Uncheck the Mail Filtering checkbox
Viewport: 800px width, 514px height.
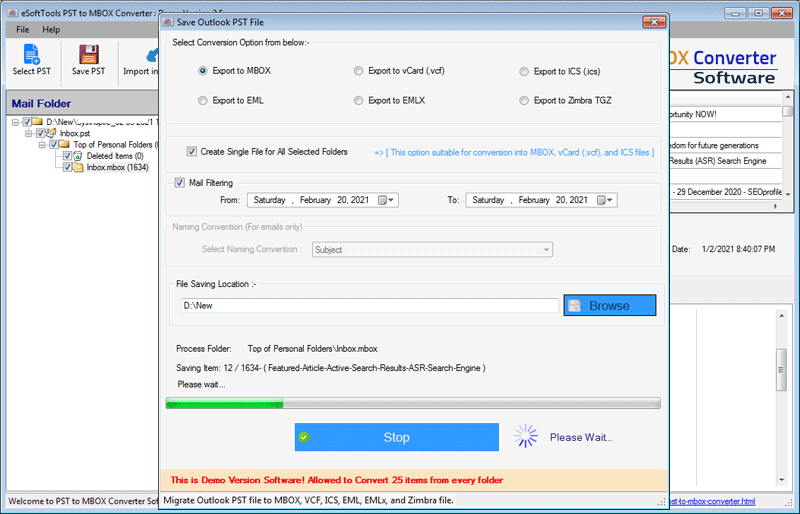coord(180,183)
